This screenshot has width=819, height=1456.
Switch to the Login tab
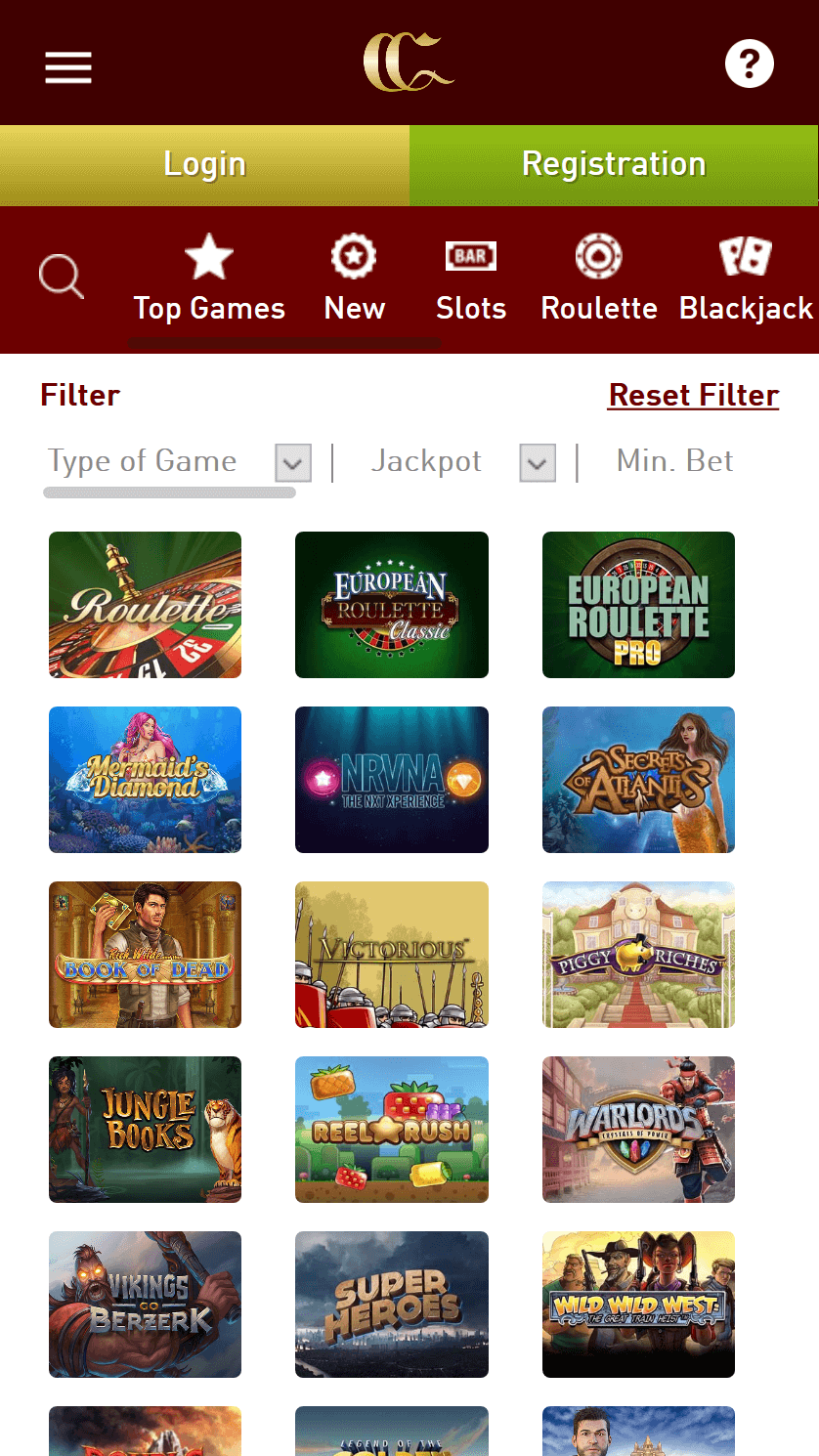tap(204, 165)
